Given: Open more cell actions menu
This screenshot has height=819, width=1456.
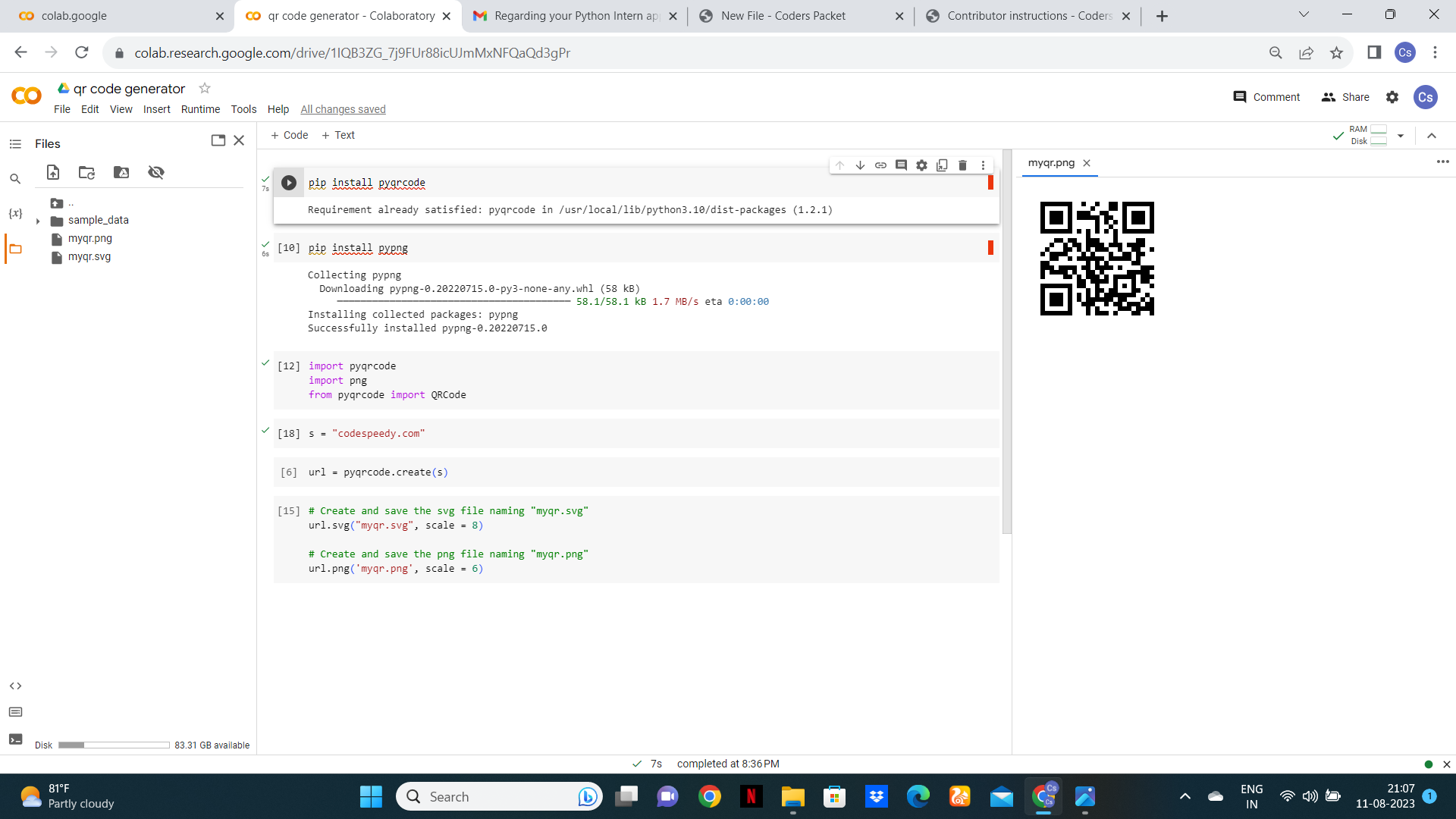Looking at the screenshot, I should (x=983, y=165).
